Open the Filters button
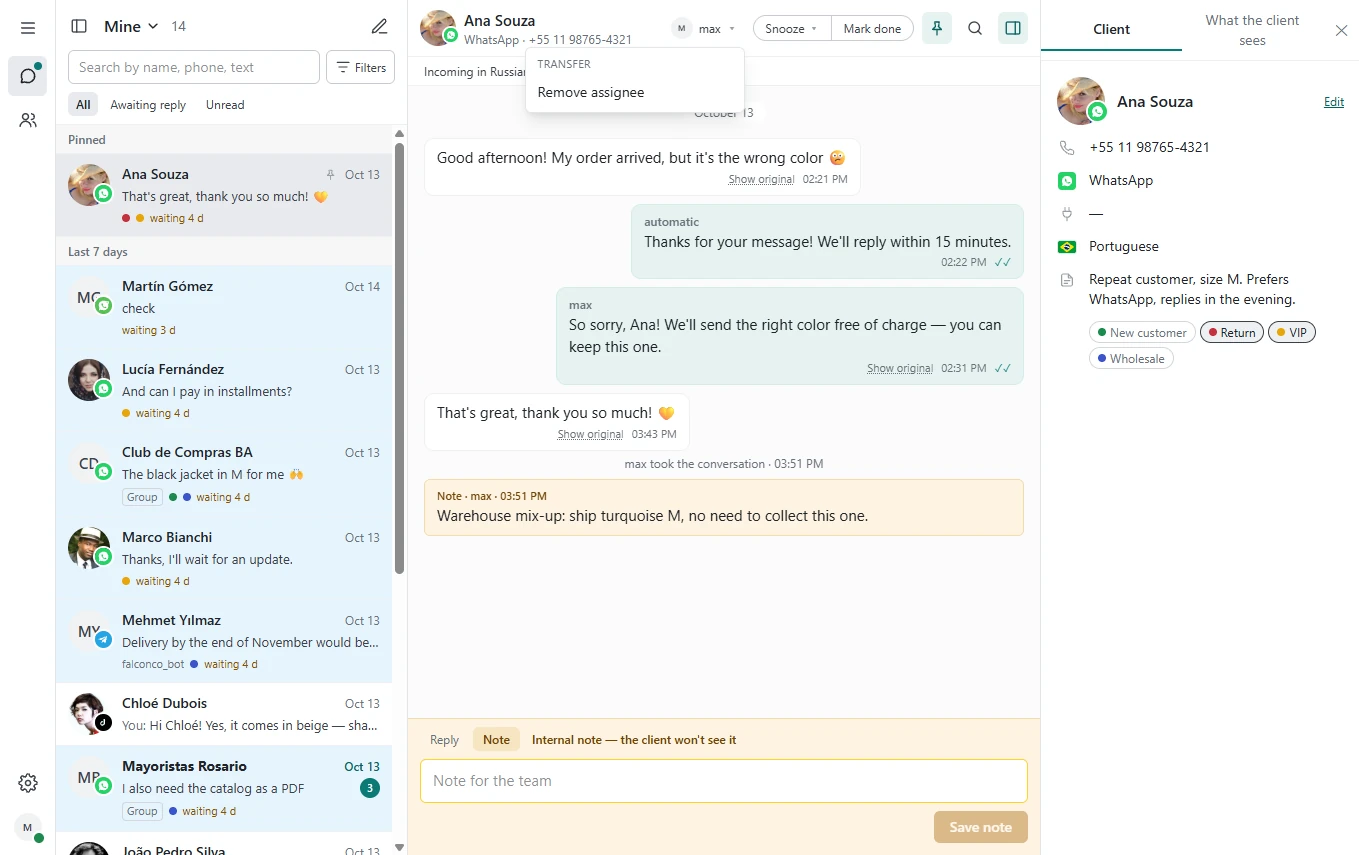Viewport: 1359px width, 855px height. [x=361, y=68]
